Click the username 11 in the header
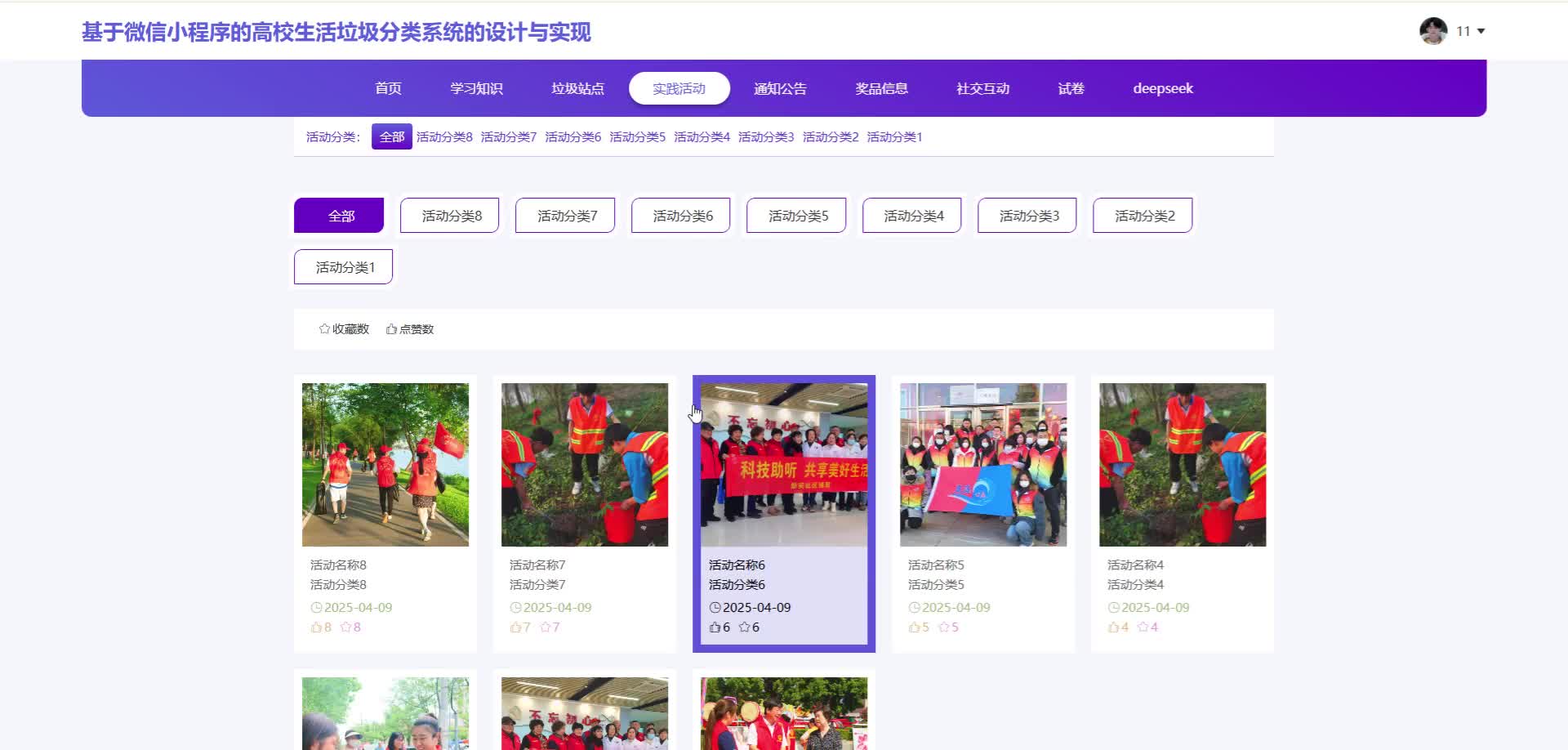 [x=1463, y=31]
